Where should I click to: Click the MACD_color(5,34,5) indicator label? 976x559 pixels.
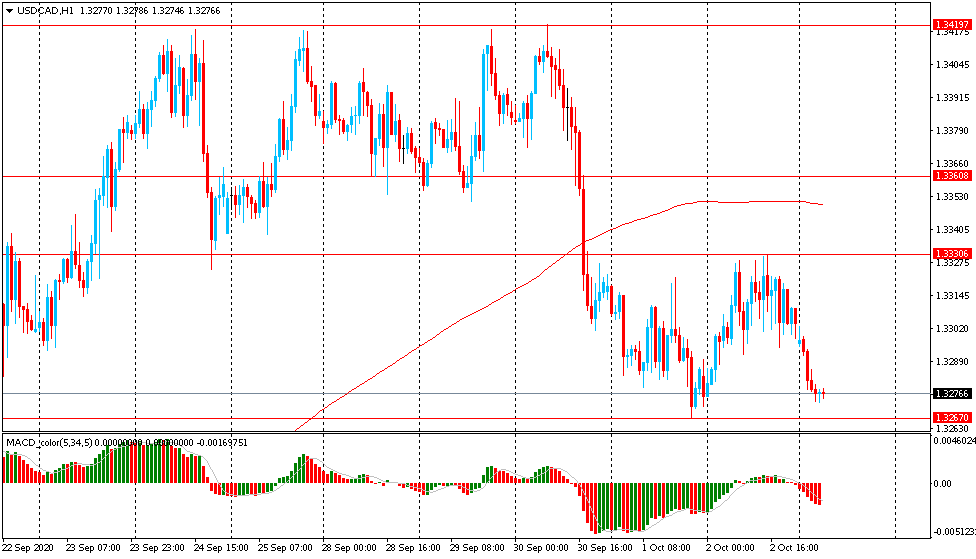click(50, 443)
